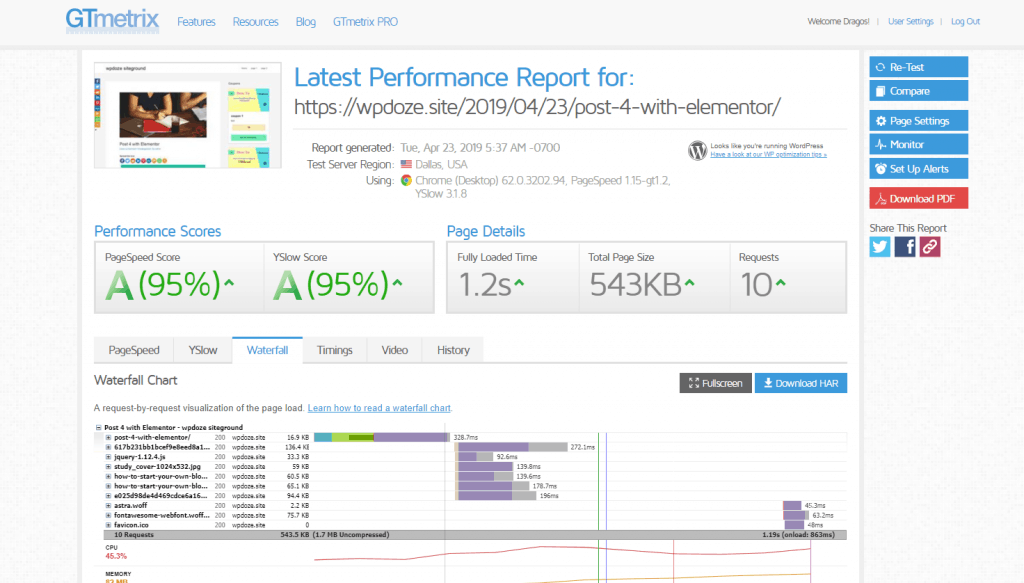Download the report as PDF
The image size is (1024, 583).
918,198
